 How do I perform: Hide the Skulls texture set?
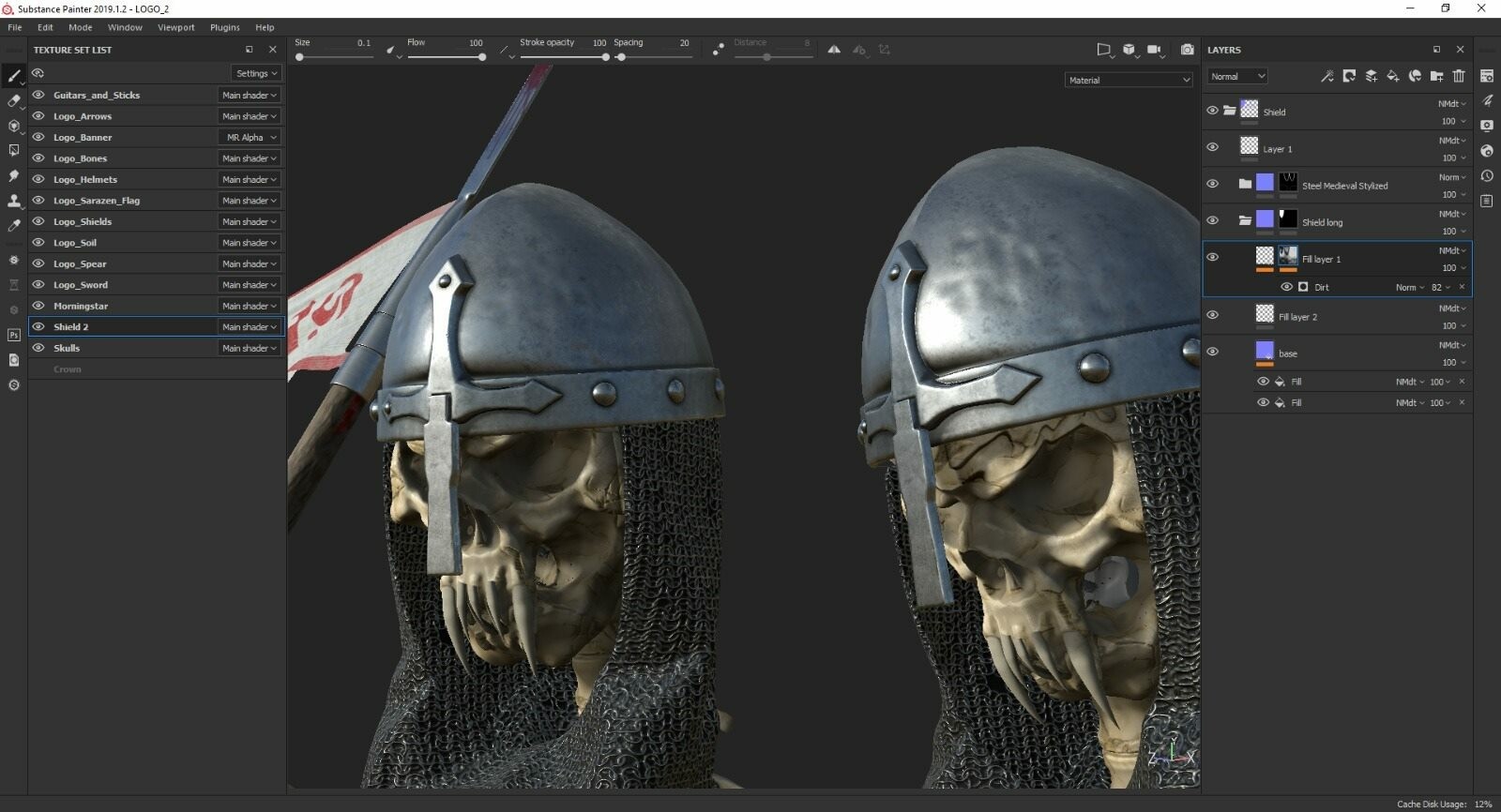click(x=38, y=348)
